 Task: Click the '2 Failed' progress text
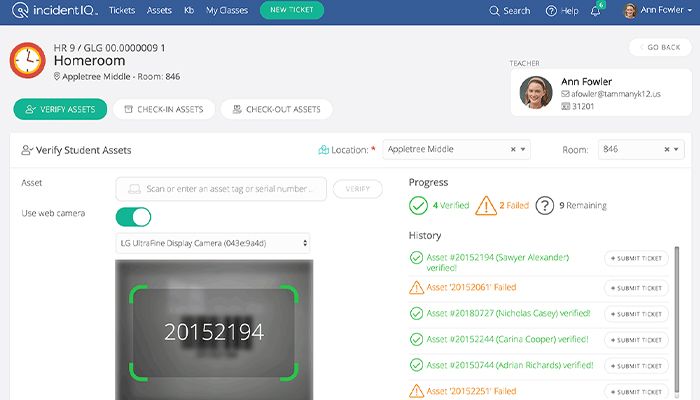514,205
